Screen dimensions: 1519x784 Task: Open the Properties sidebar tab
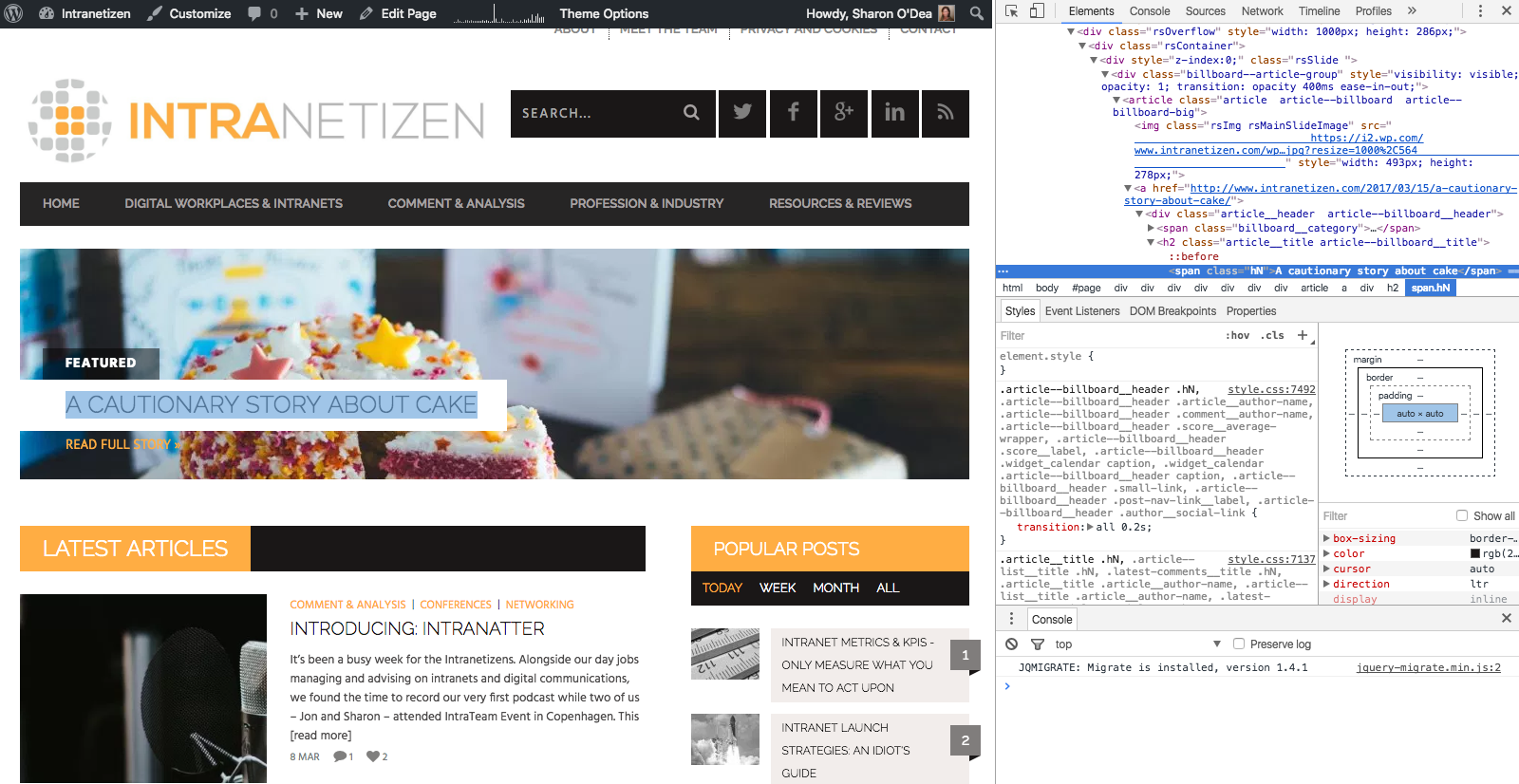pos(1251,311)
